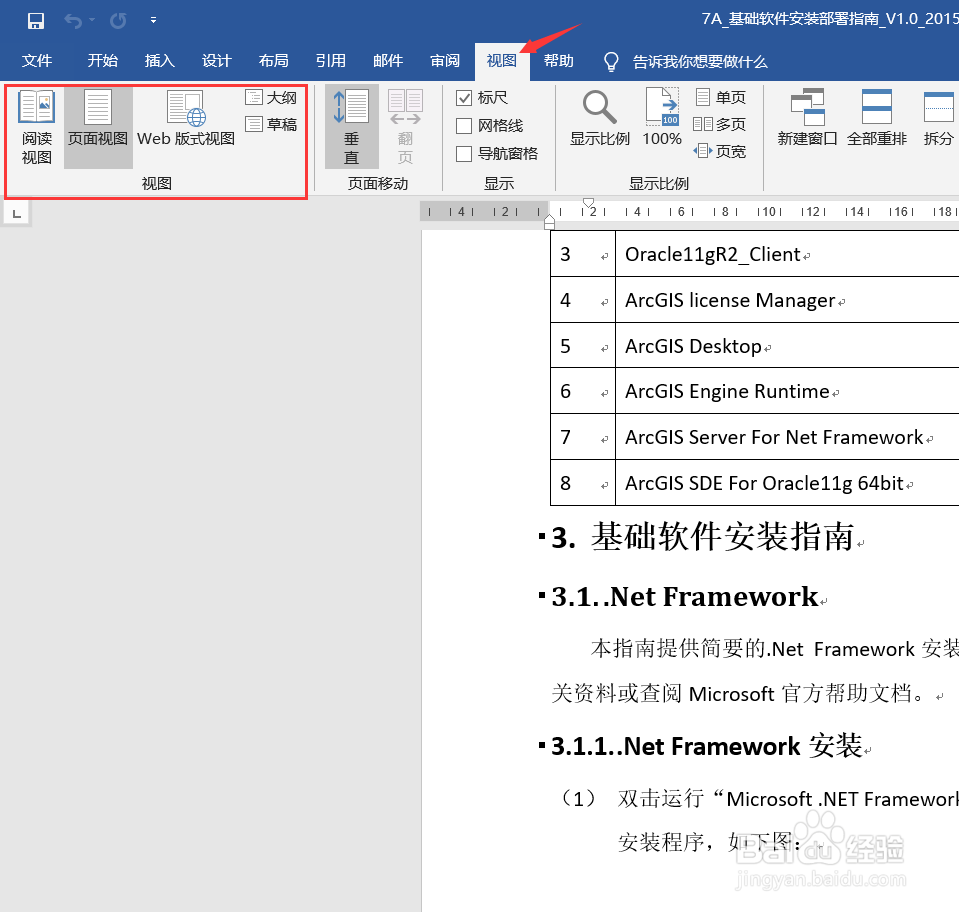Switch to the 布局 ribbon tab
Screen dimensions: 959x912
273,61
